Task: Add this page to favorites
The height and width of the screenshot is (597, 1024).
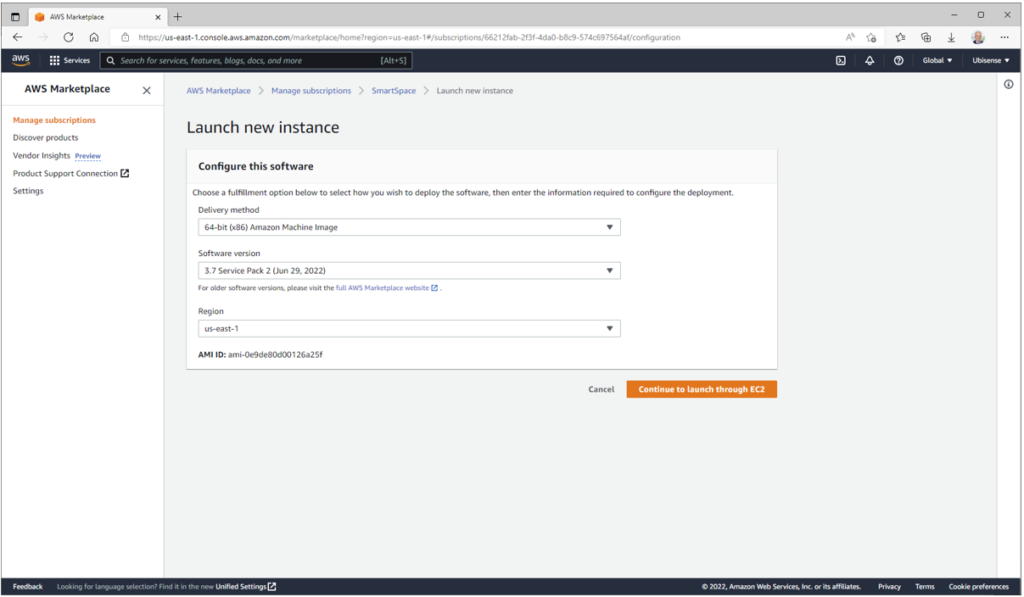Action: 871,37
